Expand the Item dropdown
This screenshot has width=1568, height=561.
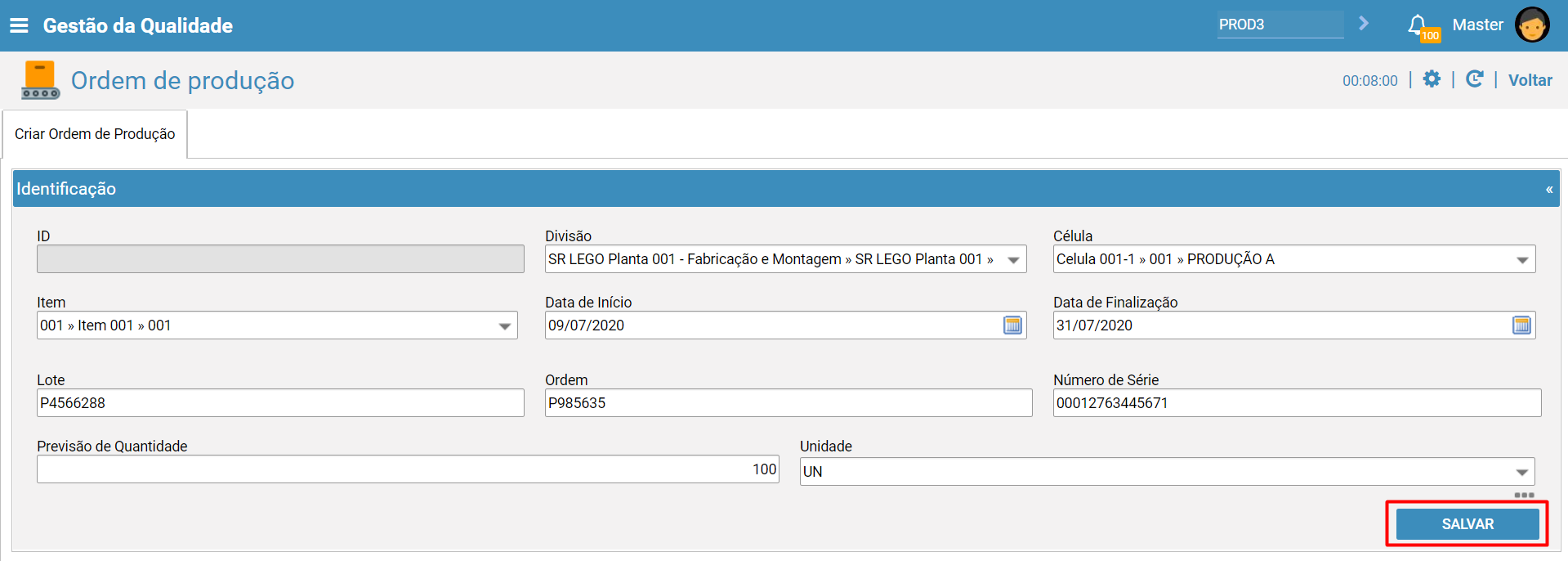click(505, 326)
